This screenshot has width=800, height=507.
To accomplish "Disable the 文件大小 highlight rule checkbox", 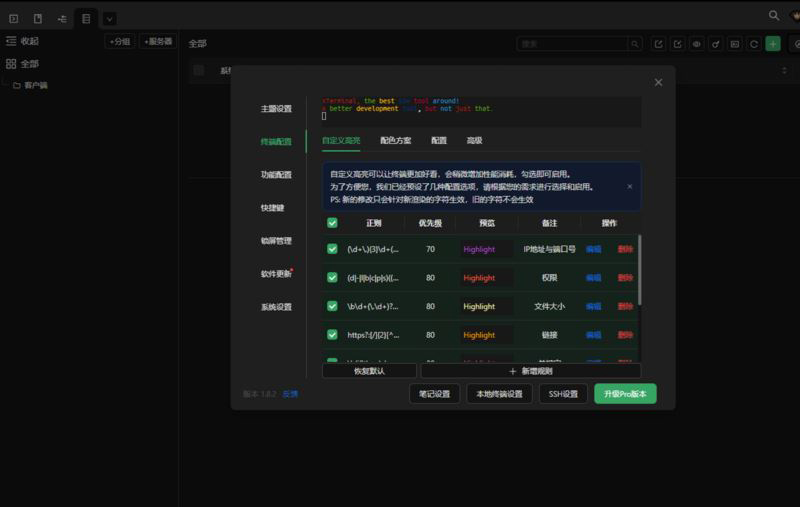I will point(332,306).
